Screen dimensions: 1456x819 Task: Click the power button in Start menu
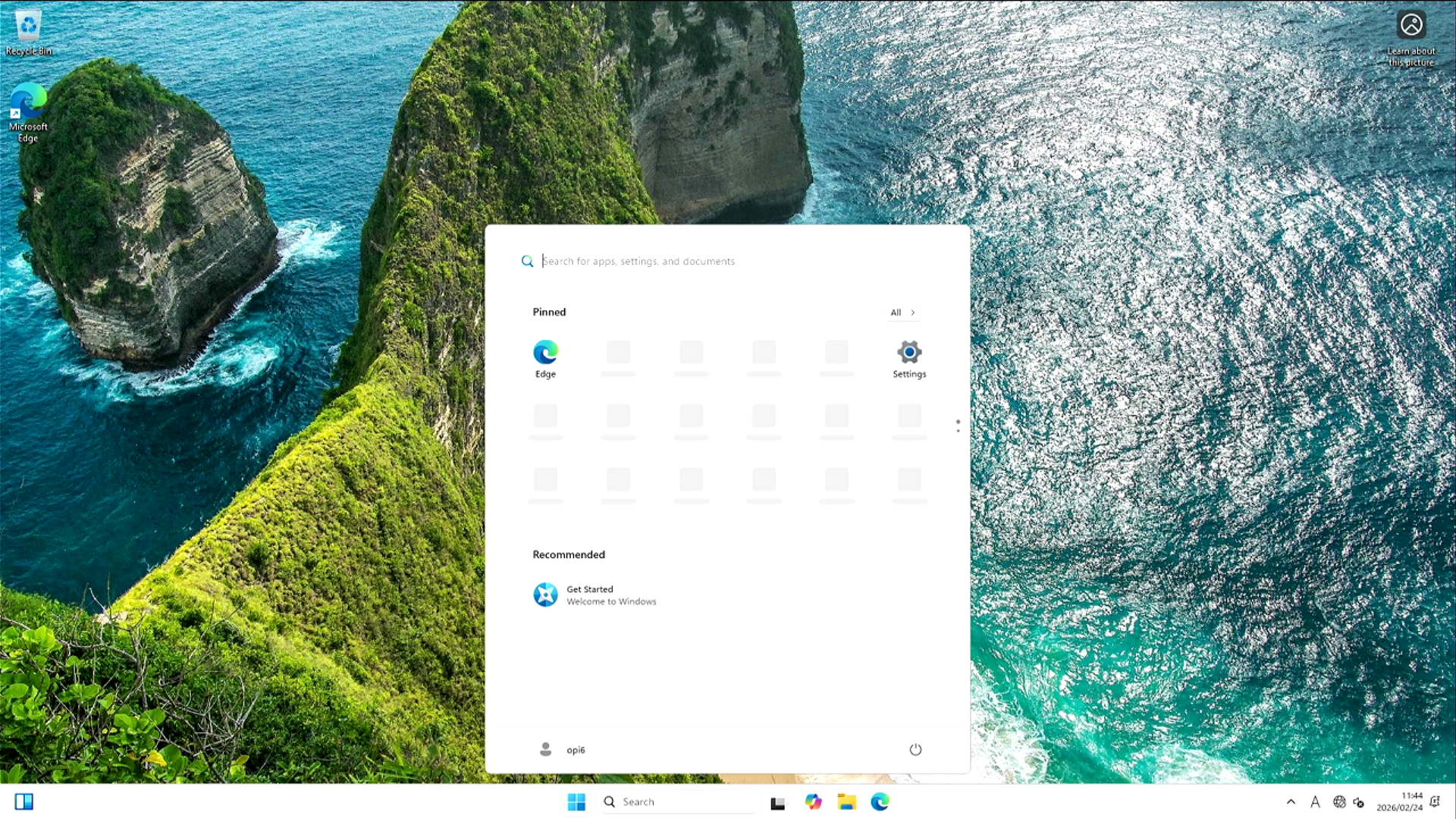click(915, 749)
